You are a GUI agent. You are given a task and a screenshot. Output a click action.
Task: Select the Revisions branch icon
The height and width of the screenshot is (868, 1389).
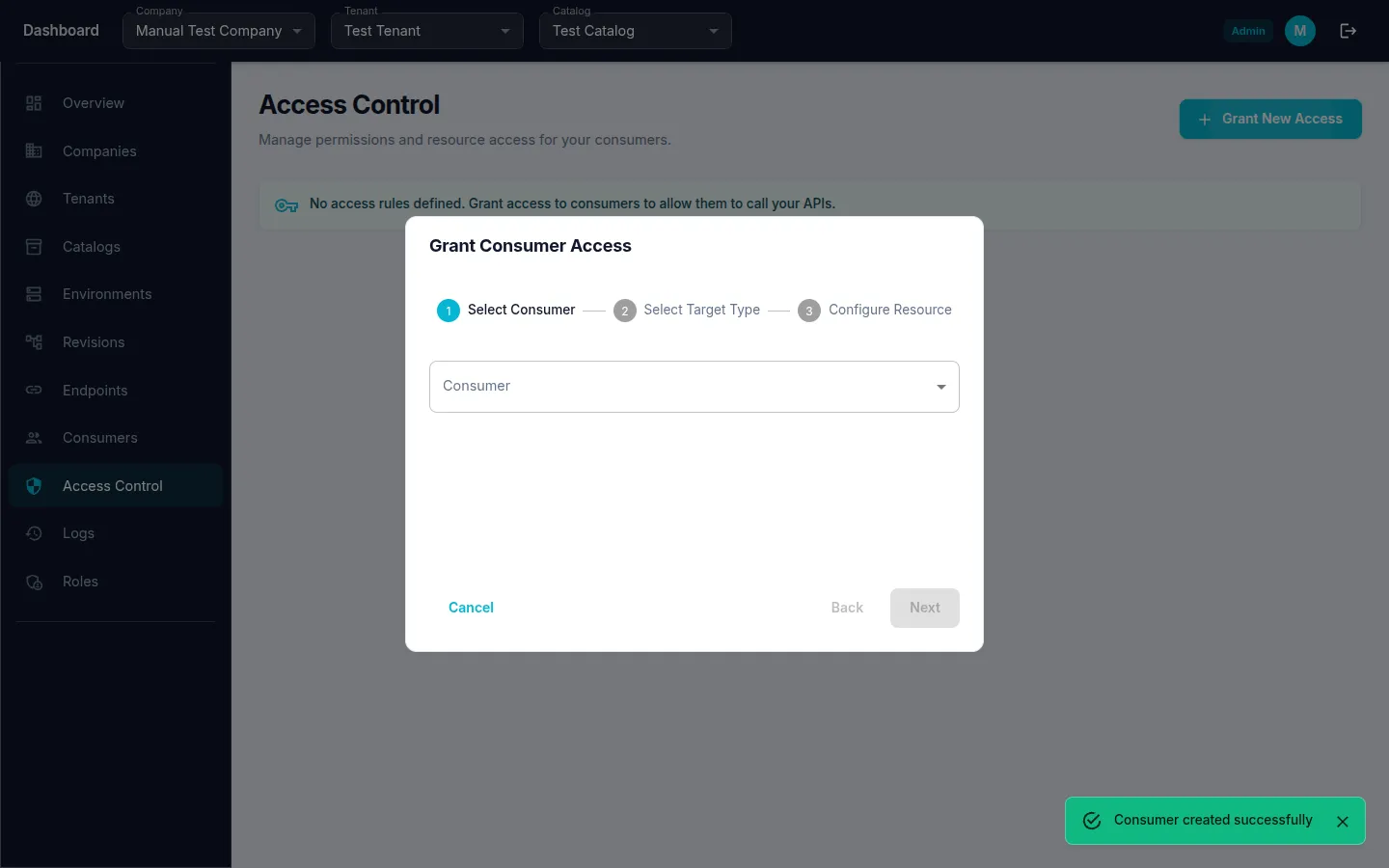tap(34, 342)
